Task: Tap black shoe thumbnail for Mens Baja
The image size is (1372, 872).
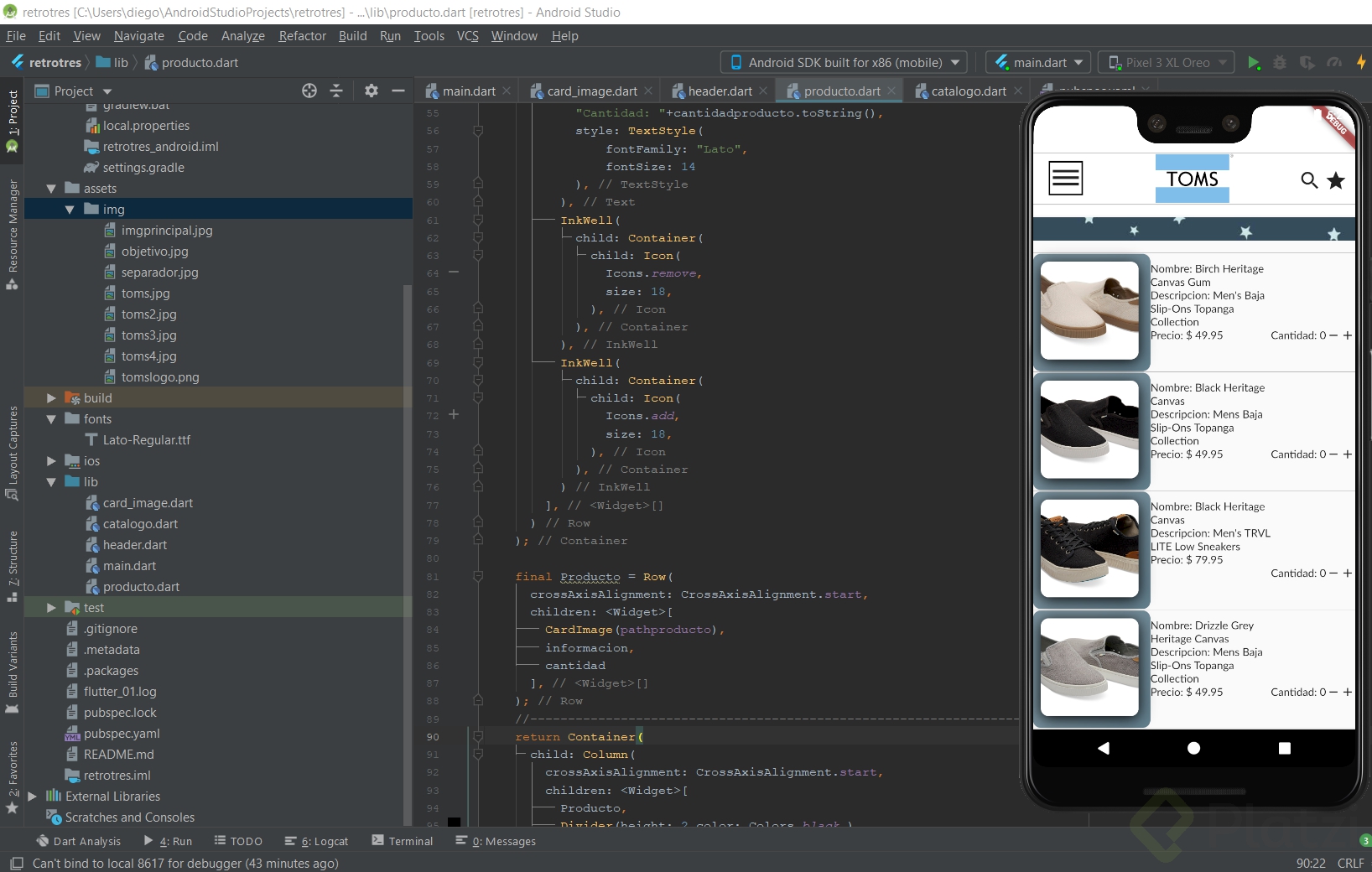Action: pos(1089,429)
